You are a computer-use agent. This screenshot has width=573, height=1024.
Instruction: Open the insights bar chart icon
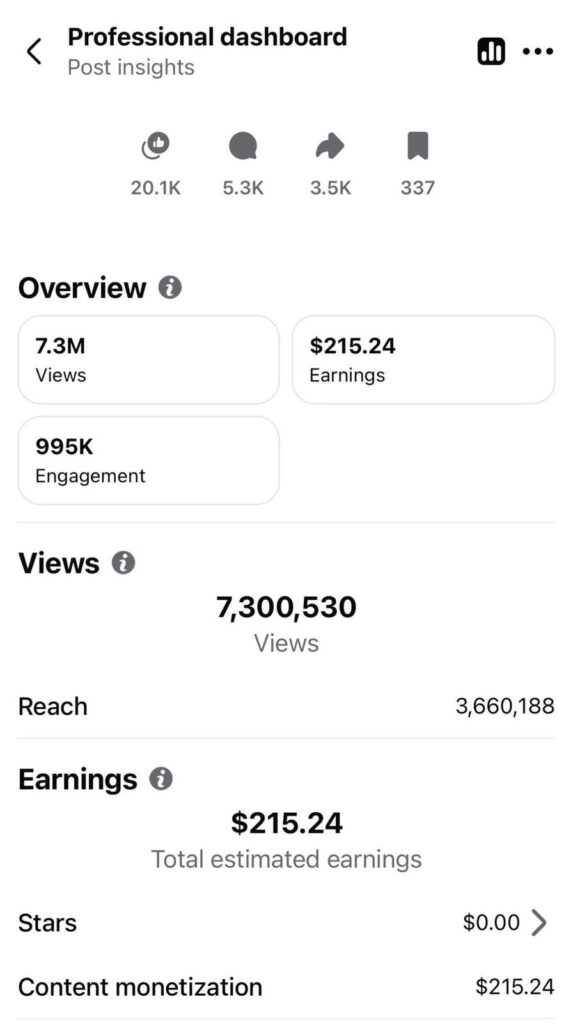(x=491, y=52)
